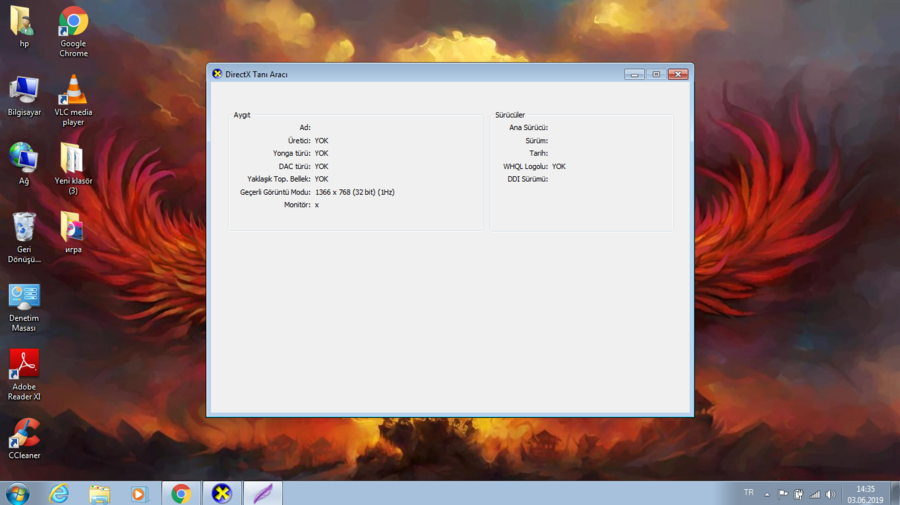Click the Aygıt group heading

[x=242, y=115]
